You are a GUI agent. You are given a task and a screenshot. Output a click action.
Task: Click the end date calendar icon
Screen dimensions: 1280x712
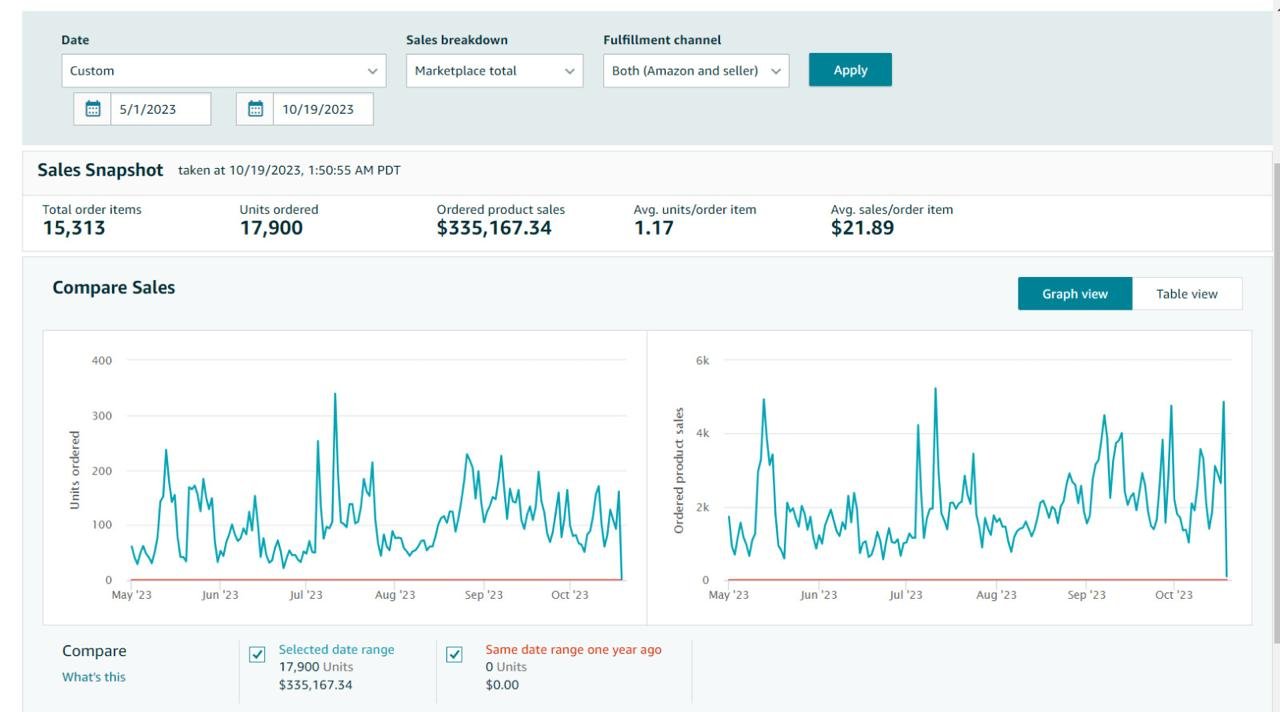(255, 109)
